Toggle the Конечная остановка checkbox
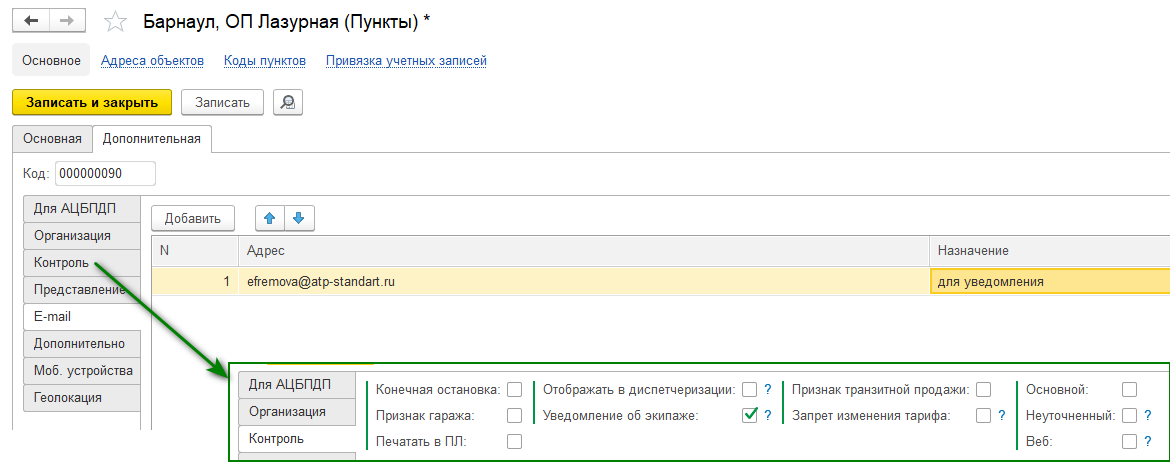 515,389
